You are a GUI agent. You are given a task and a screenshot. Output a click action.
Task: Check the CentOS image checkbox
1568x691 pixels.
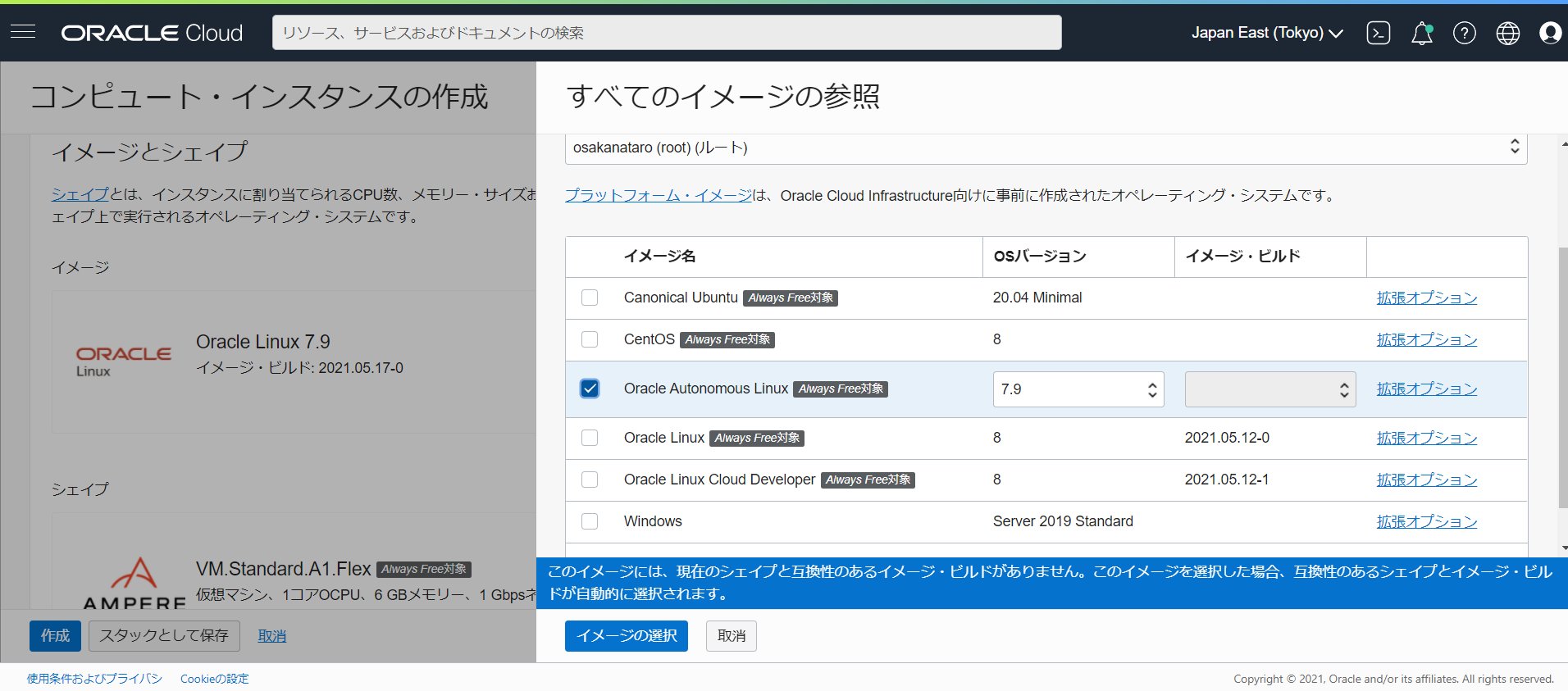tap(590, 339)
